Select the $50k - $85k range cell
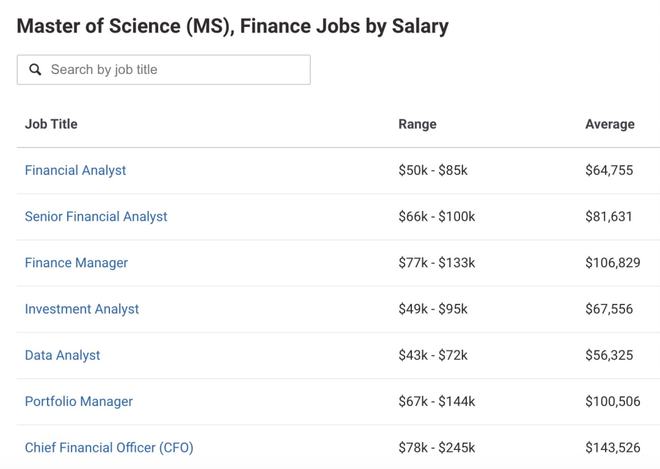The image size is (660, 469). 433,170
